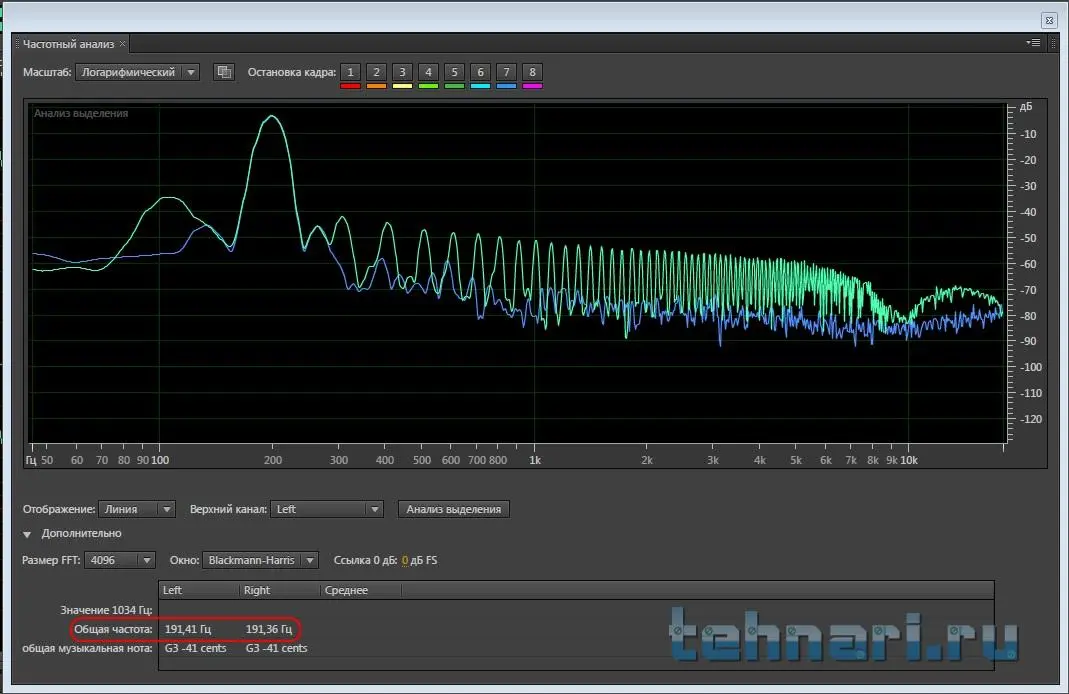The height and width of the screenshot is (694, 1069).
Task: Select the Частотный анализ panel tab
Action: (68, 44)
